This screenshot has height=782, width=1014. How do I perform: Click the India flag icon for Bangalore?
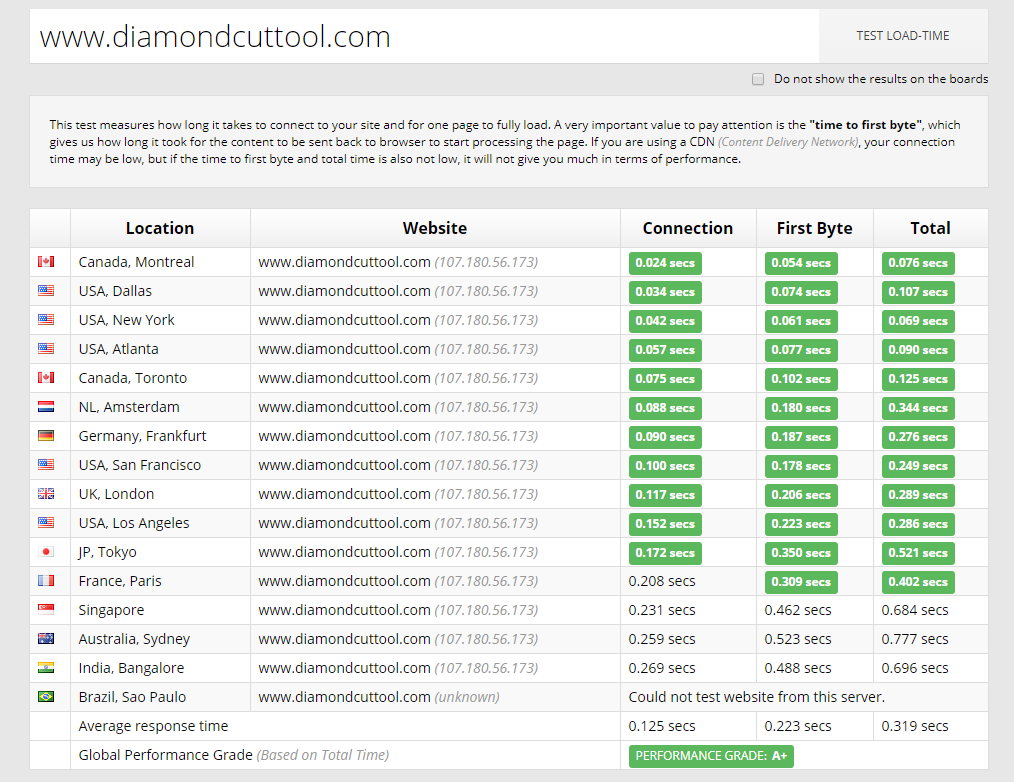coord(46,668)
